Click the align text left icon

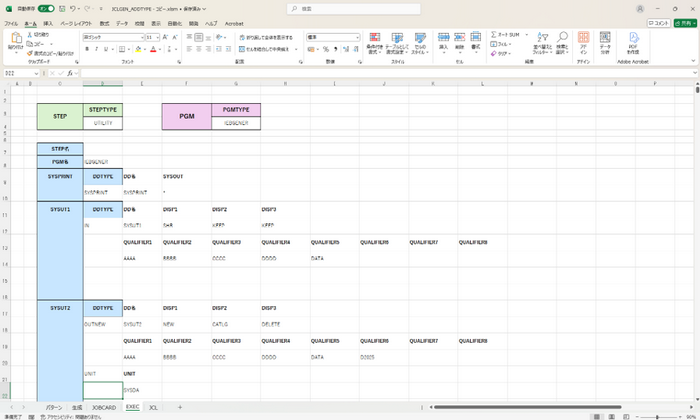pyautogui.click(x=189, y=49)
